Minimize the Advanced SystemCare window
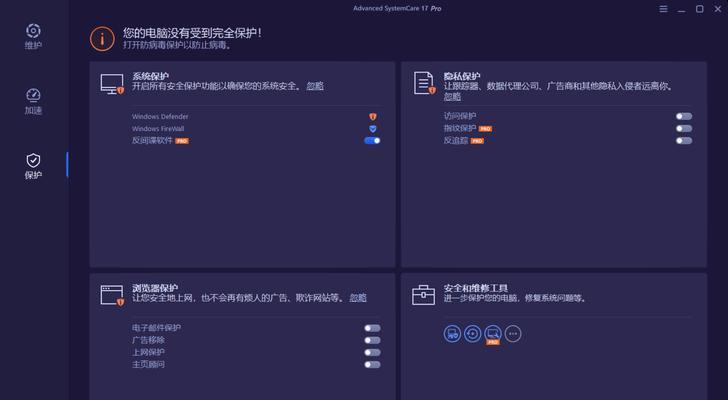Image resolution: width=728 pixels, height=400 pixels. [x=682, y=9]
